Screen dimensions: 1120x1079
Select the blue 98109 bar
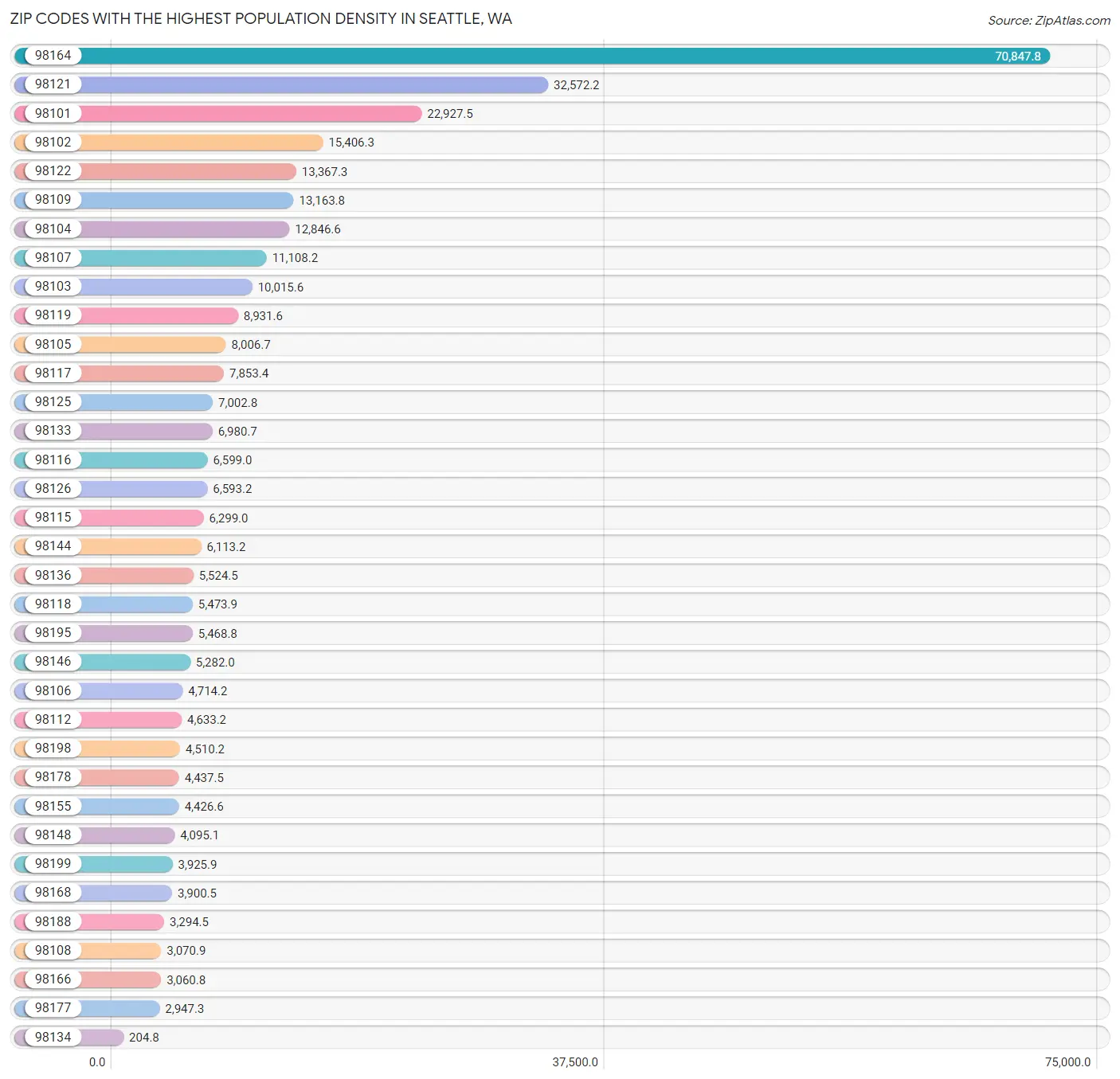point(186,201)
